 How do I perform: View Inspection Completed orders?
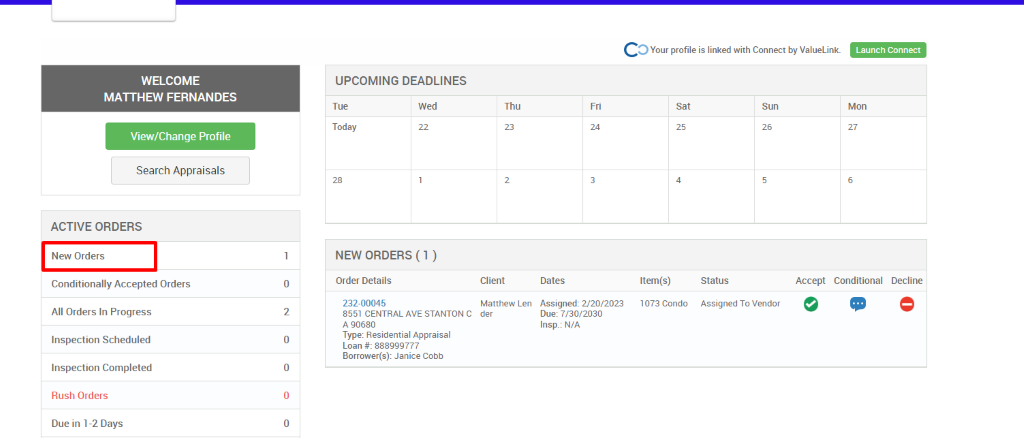[x=170, y=368]
